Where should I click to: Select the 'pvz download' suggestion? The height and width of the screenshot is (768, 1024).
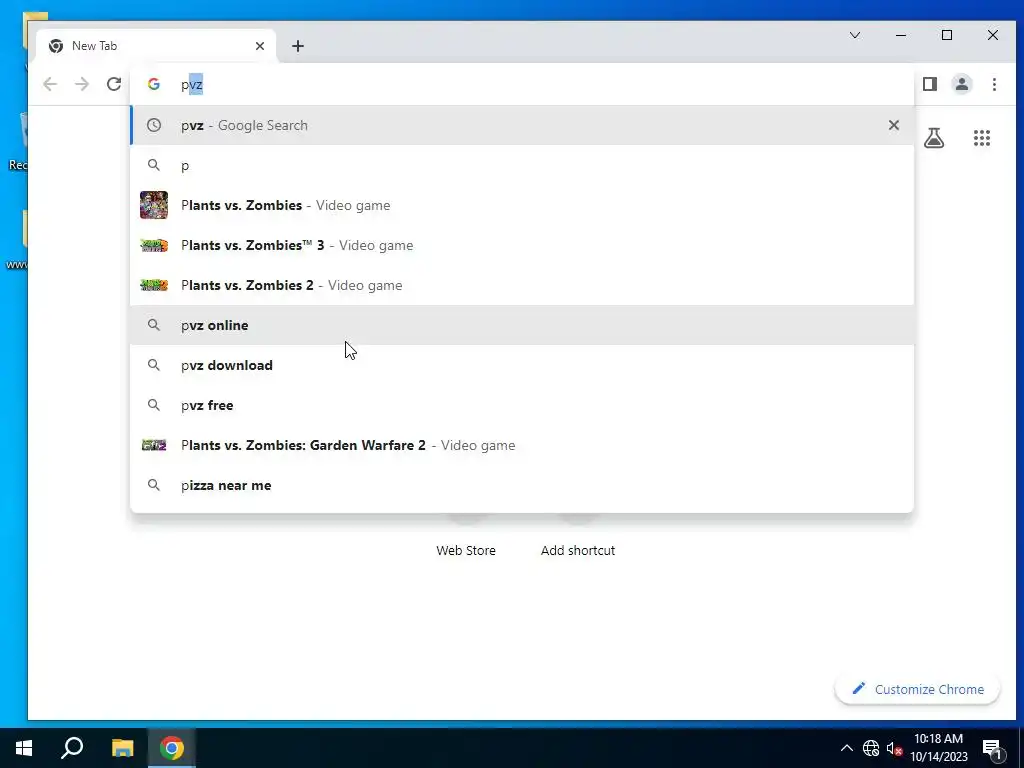pyautogui.click(x=521, y=365)
